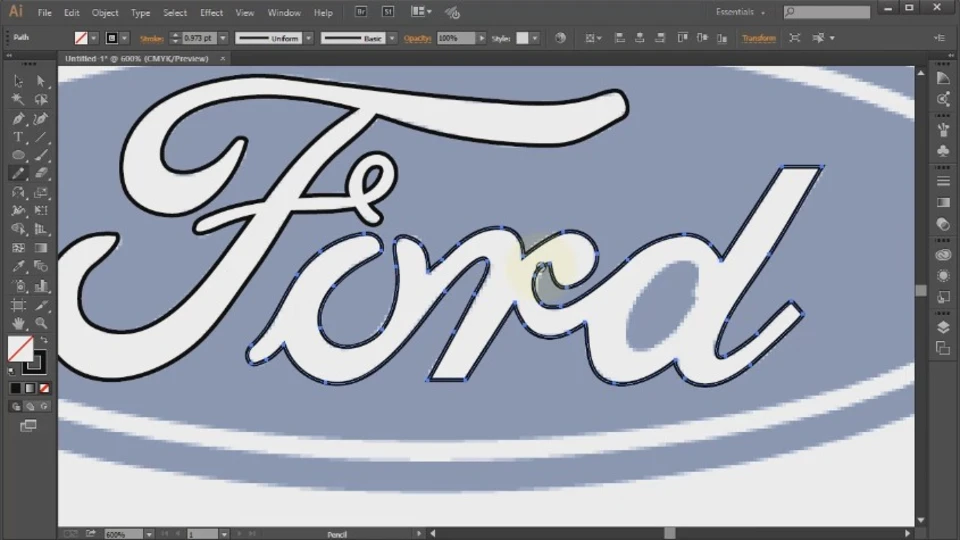The width and height of the screenshot is (960, 540).
Task: Click the Stroke color box in tools panel
Action: tap(37, 364)
